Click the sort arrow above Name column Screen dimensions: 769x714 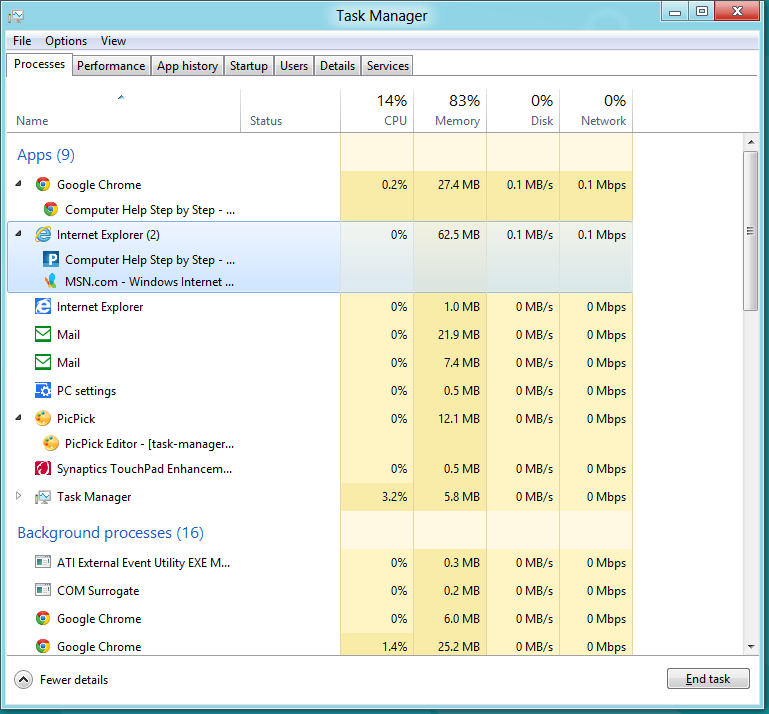(x=121, y=97)
